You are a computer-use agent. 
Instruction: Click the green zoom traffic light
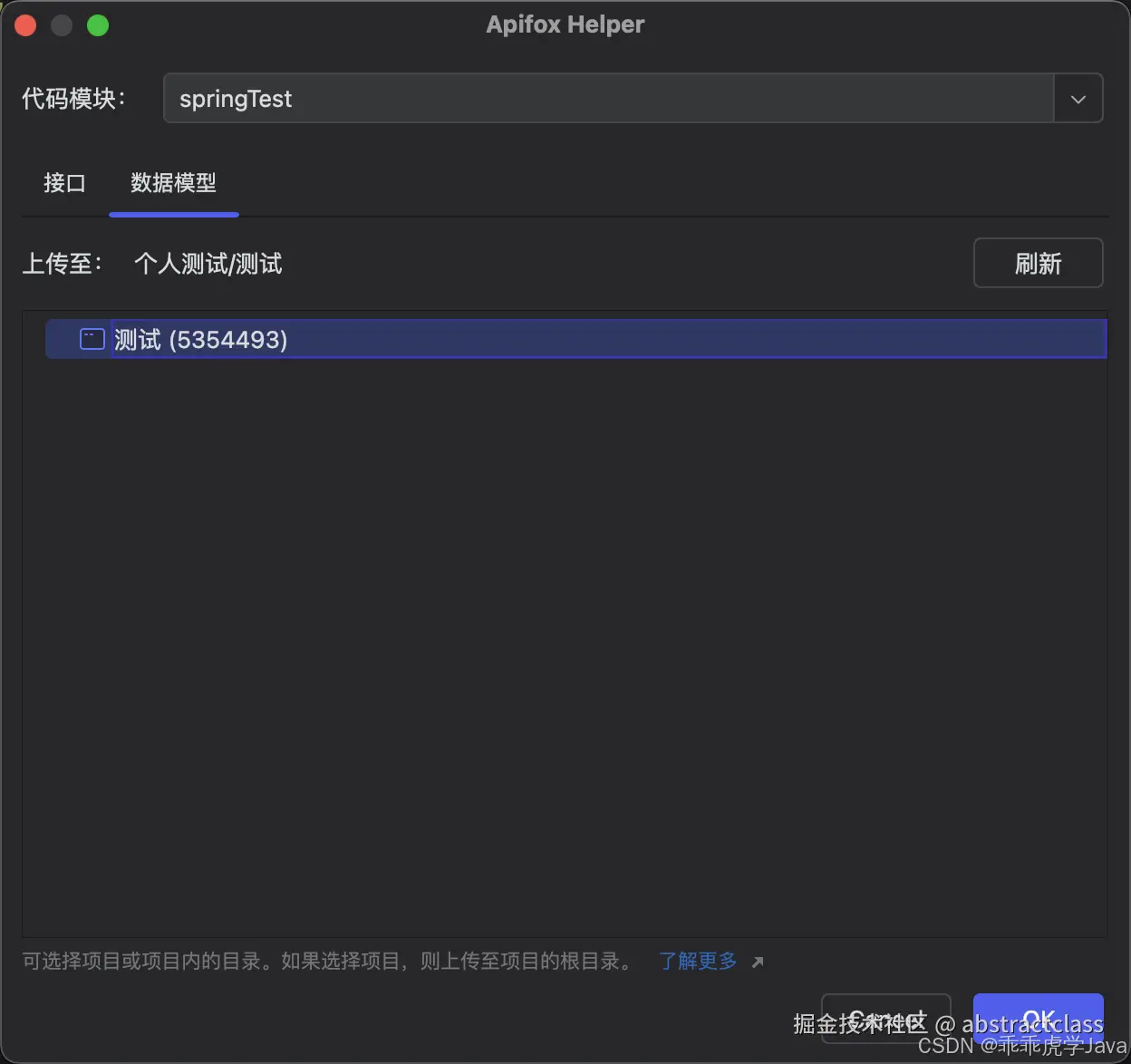98,25
